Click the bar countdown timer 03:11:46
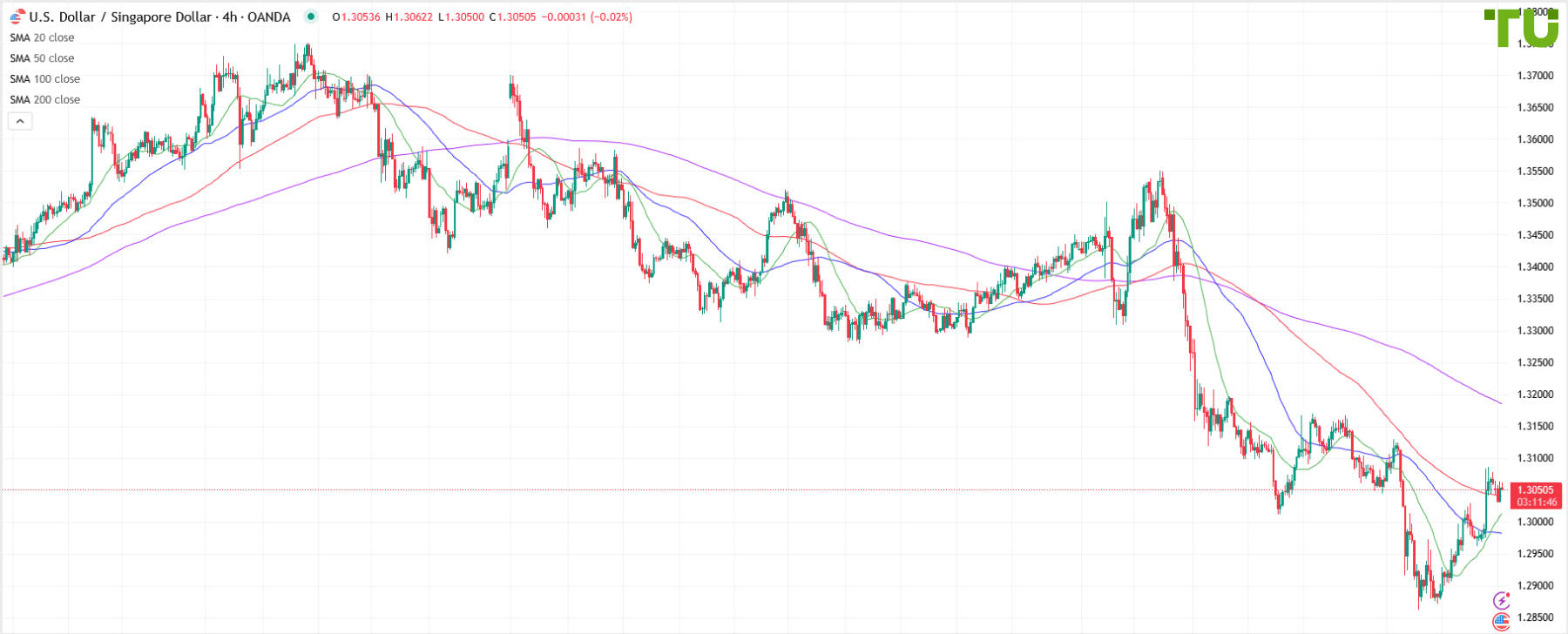Viewport: 1568px width, 634px height. pyautogui.click(x=1535, y=502)
